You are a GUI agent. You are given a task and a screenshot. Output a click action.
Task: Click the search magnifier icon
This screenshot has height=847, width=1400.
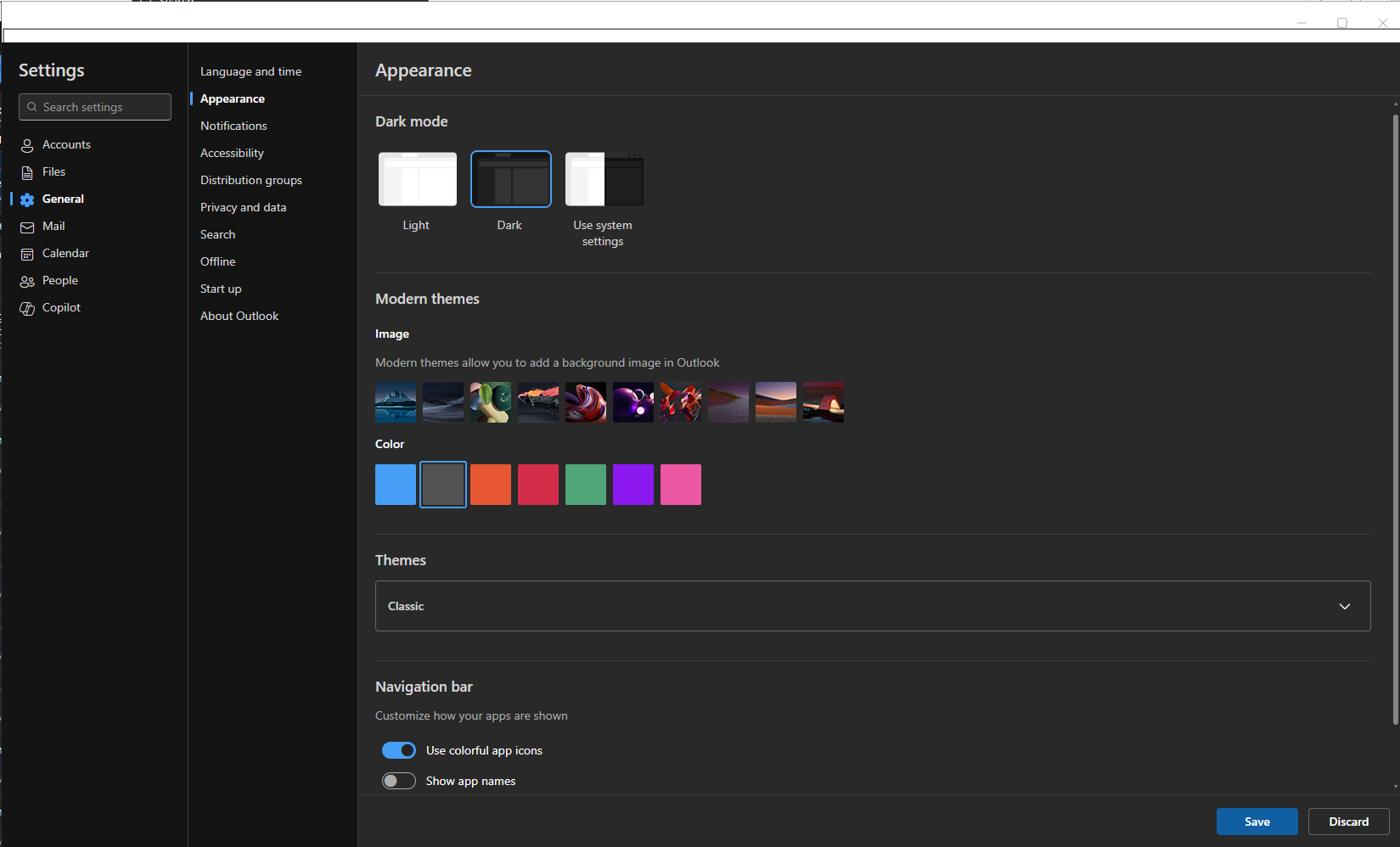[32, 107]
